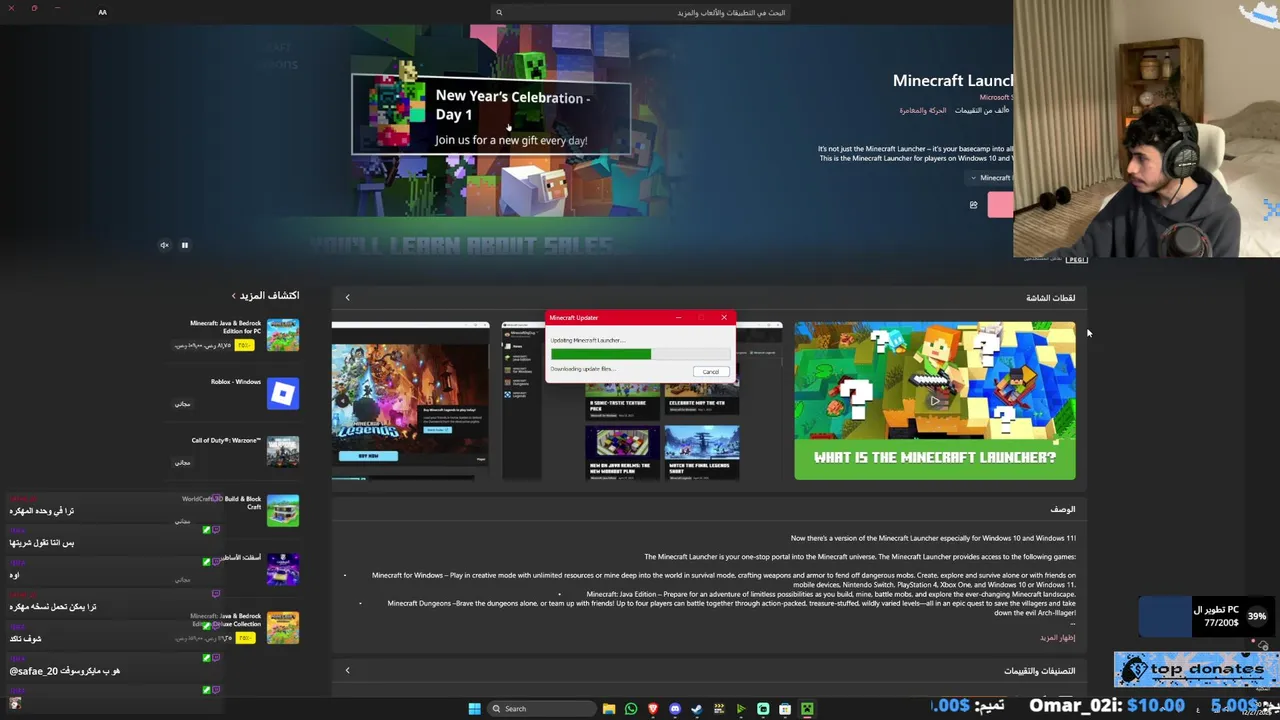This screenshot has width=1280, height=720.
Task: Open Minecraft Java & Bedrock Edition for PC icon
Action: 283,335
